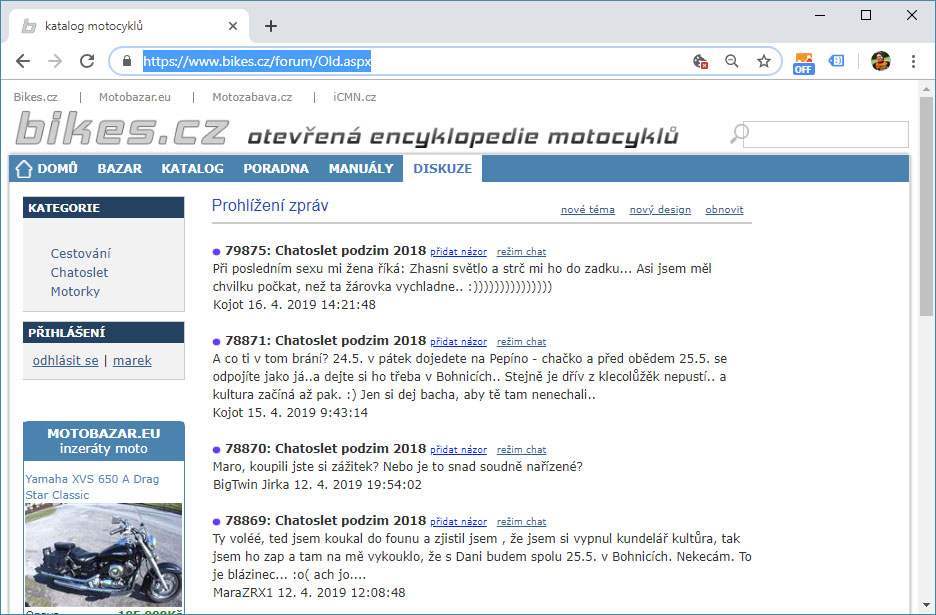The image size is (936, 615).
Task: Open the Chatoslet category link
Action: (x=79, y=272)
